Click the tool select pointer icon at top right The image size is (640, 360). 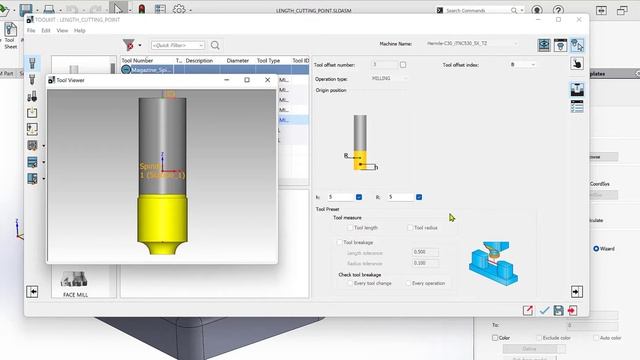click(x=577, y=45)
